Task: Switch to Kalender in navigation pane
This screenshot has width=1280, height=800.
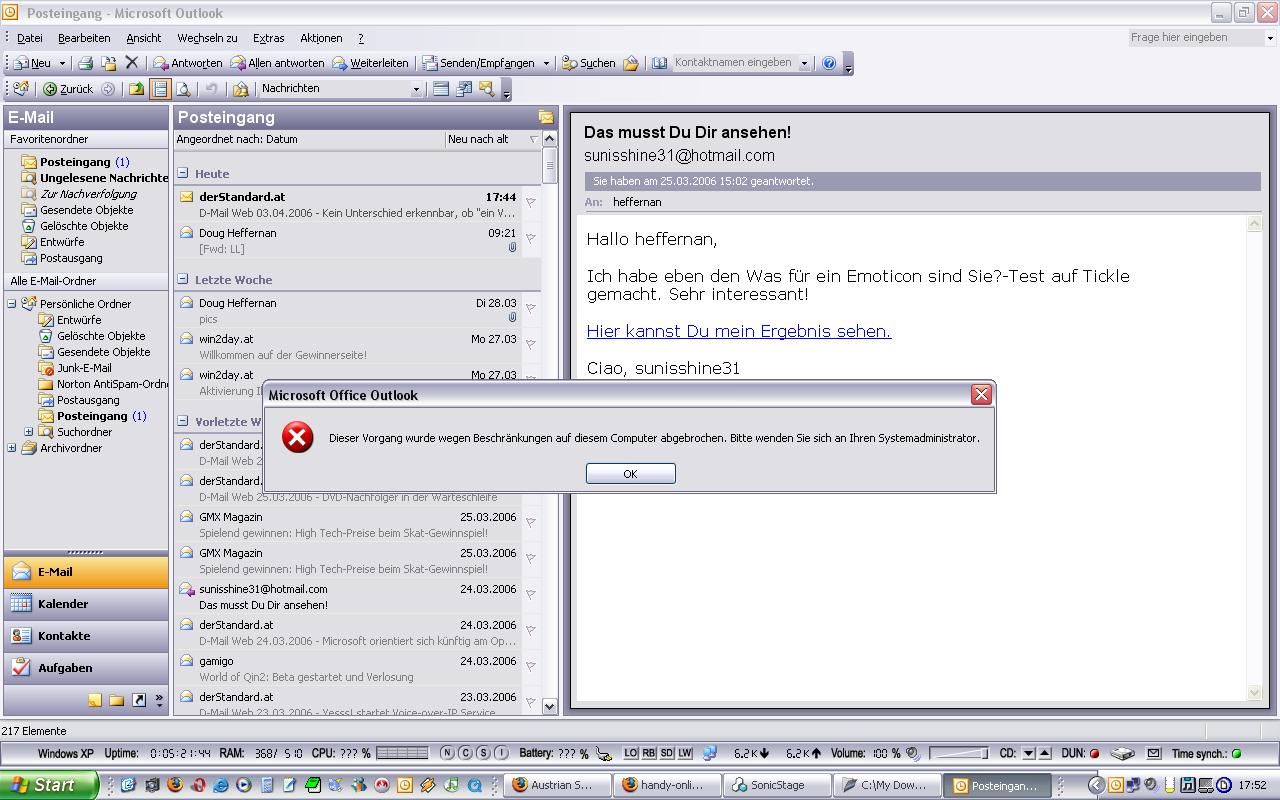Action: (x=86, y=604)
